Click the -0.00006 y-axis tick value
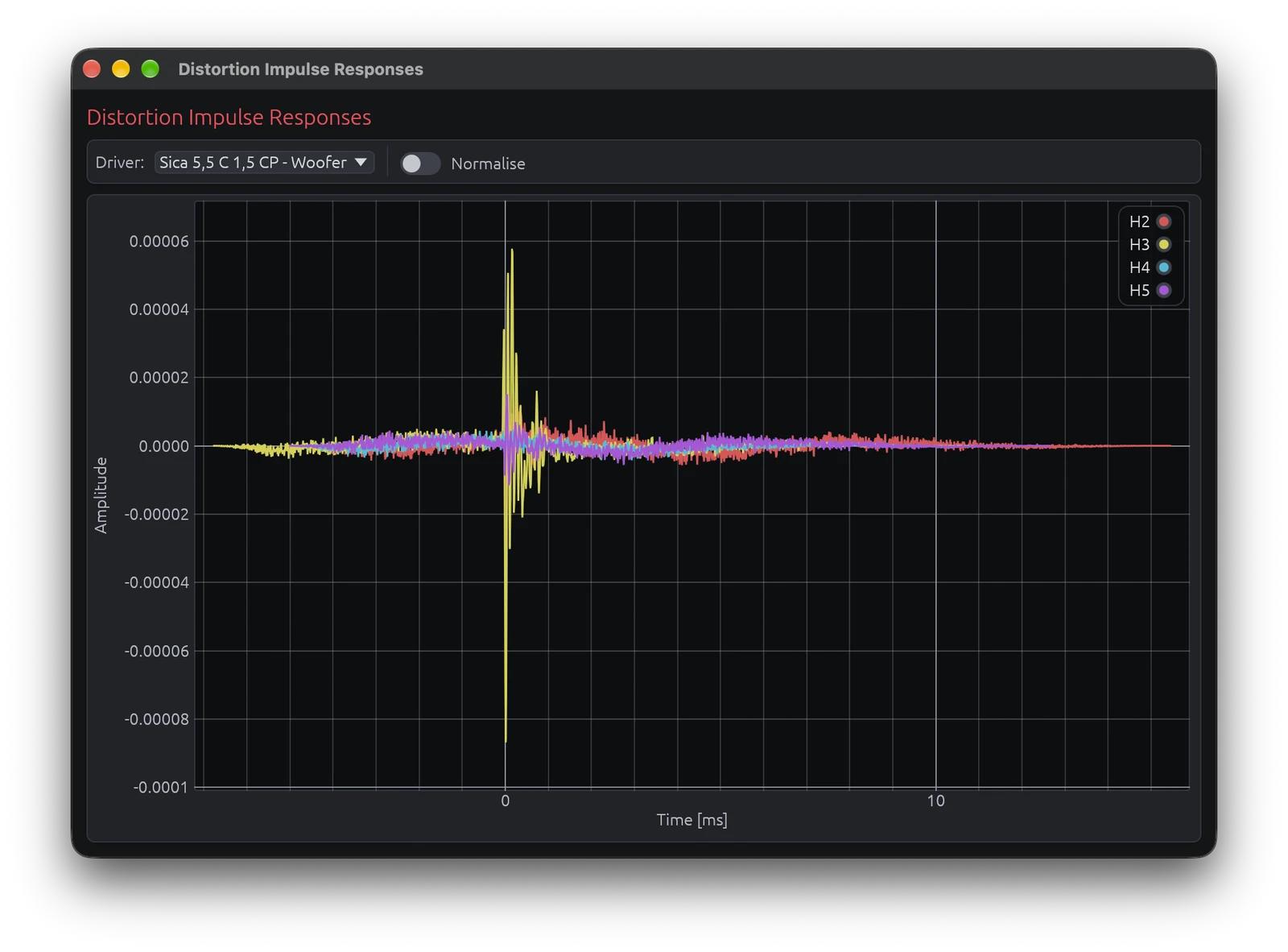The image size is (1288, 952). [x=156, y=651]
